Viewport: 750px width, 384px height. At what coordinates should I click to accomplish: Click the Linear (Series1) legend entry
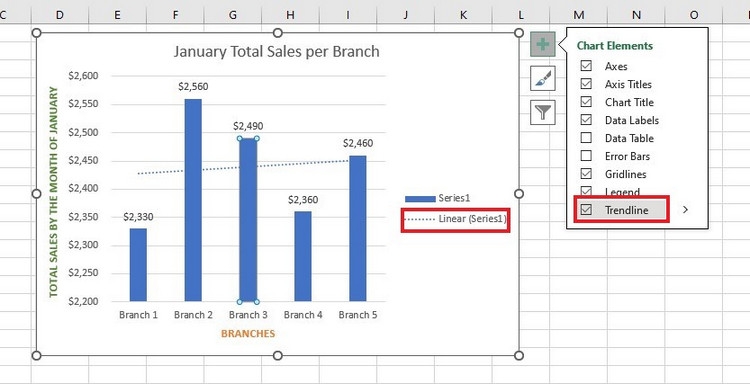point(455,219)
